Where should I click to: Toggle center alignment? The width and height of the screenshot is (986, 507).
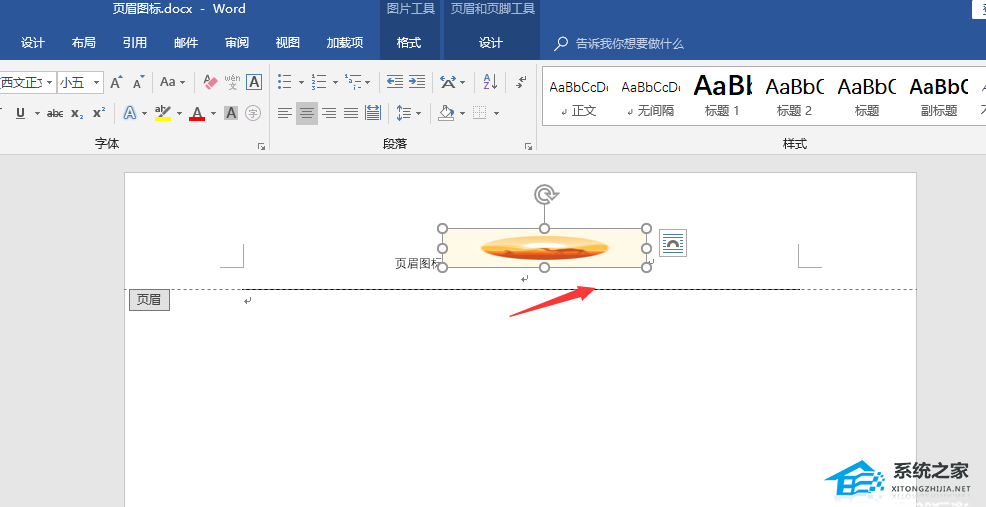307,113
